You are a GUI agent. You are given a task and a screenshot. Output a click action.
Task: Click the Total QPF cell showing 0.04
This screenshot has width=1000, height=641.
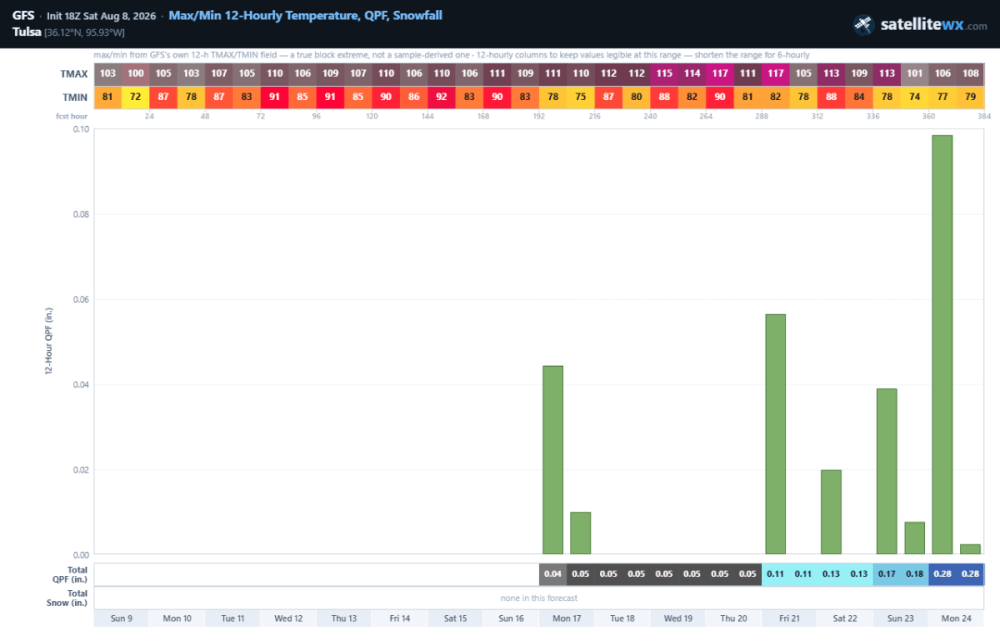[x=553, y=574]
